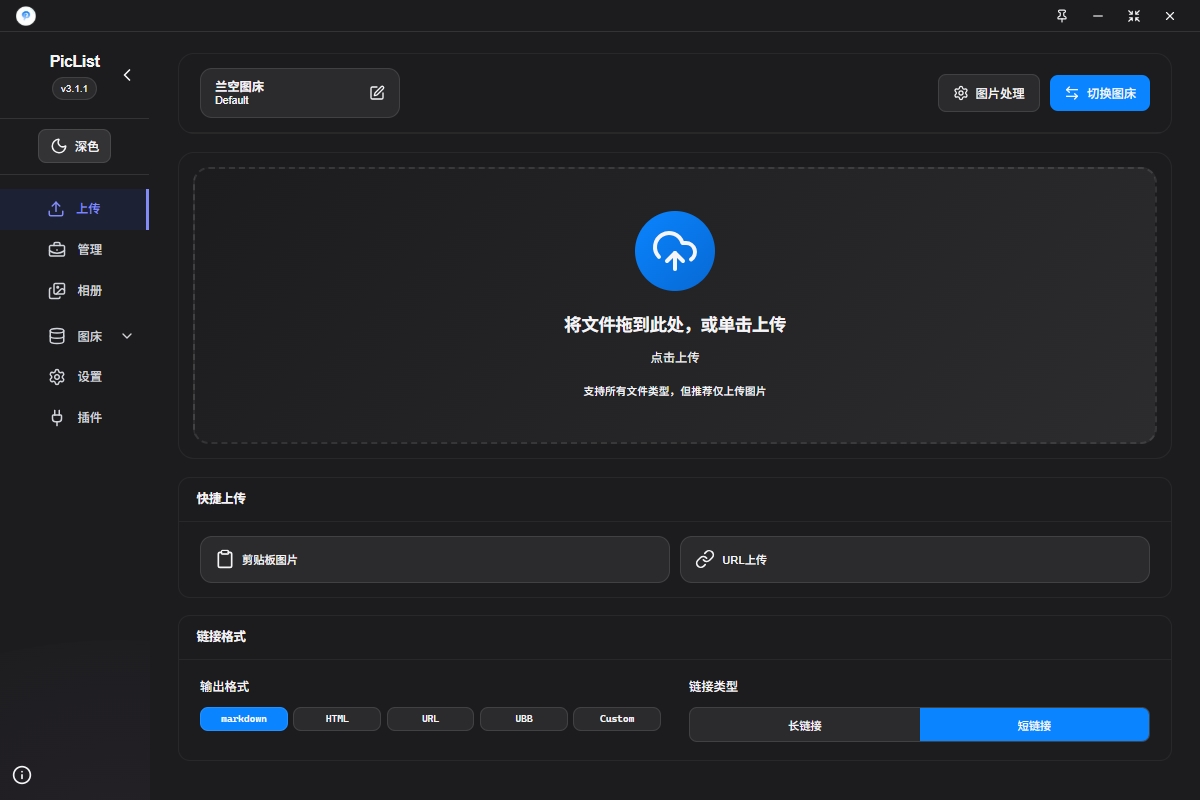1200x800 pixels.
Task: Switch link type to 长链接
Action: (805, 724)
